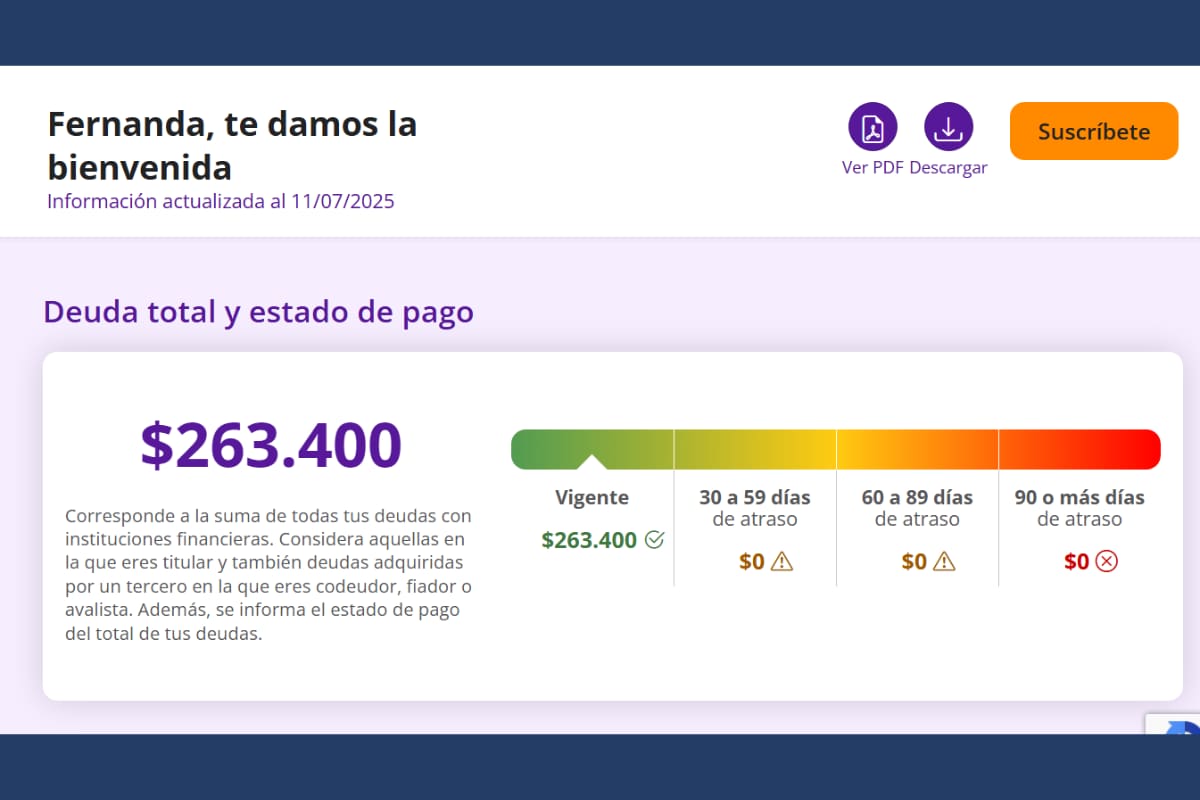Click warning triangle under 60 a 89 días
The height and width of the screenshot is (800, 1200).
(x=944, y=562)
